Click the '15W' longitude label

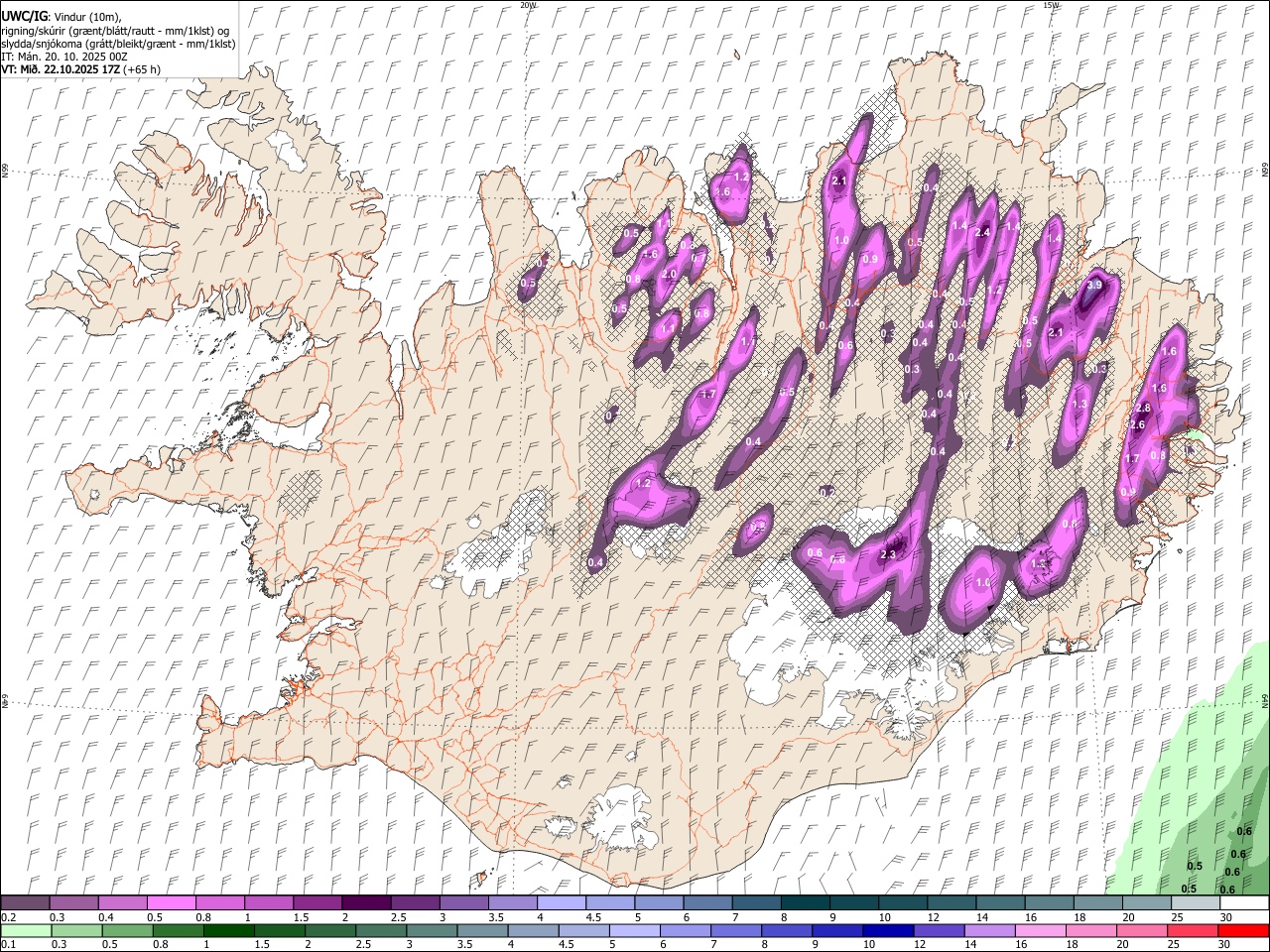pos(1050,5)
